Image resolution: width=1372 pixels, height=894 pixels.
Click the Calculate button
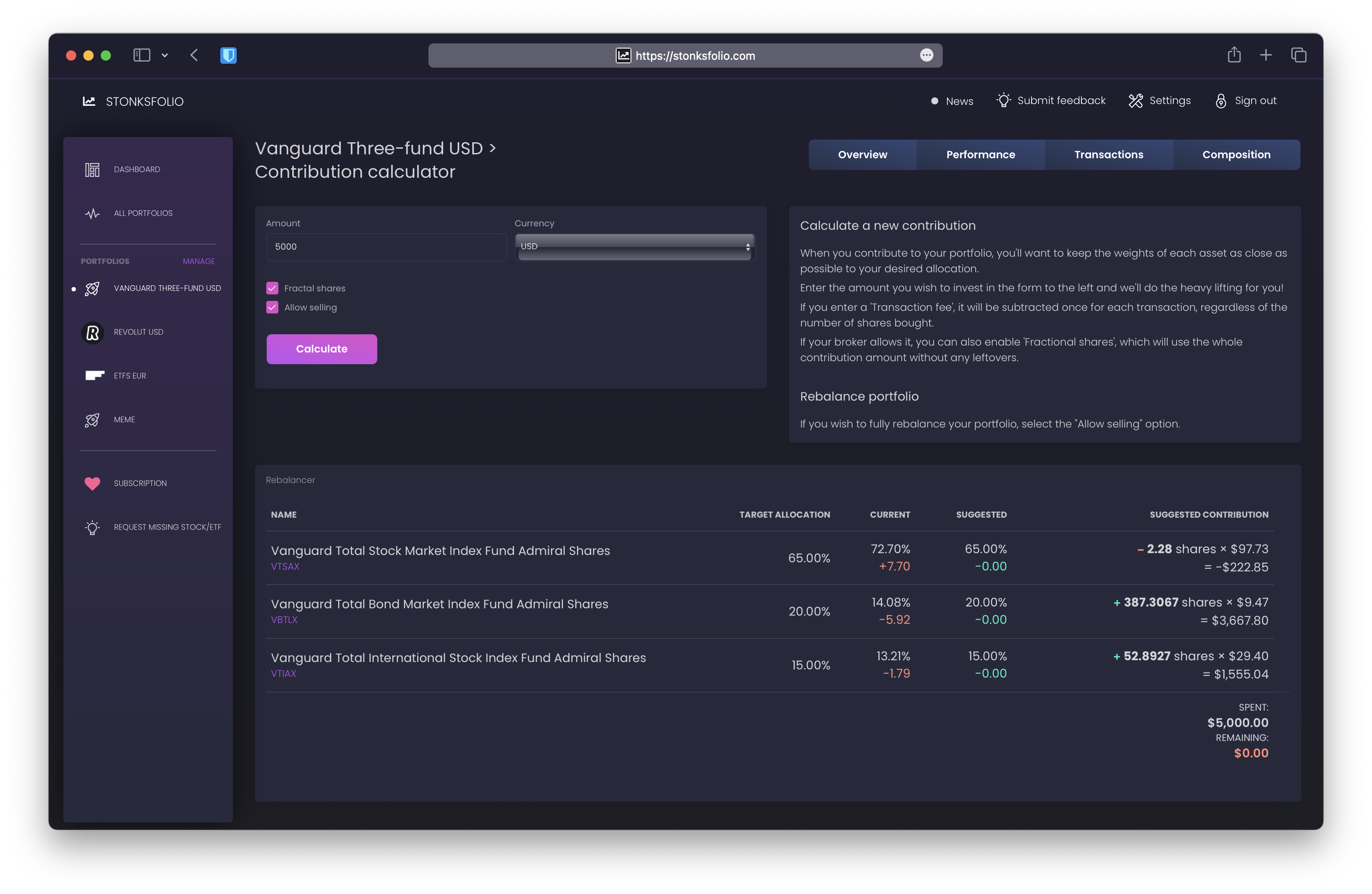point(322,349)
